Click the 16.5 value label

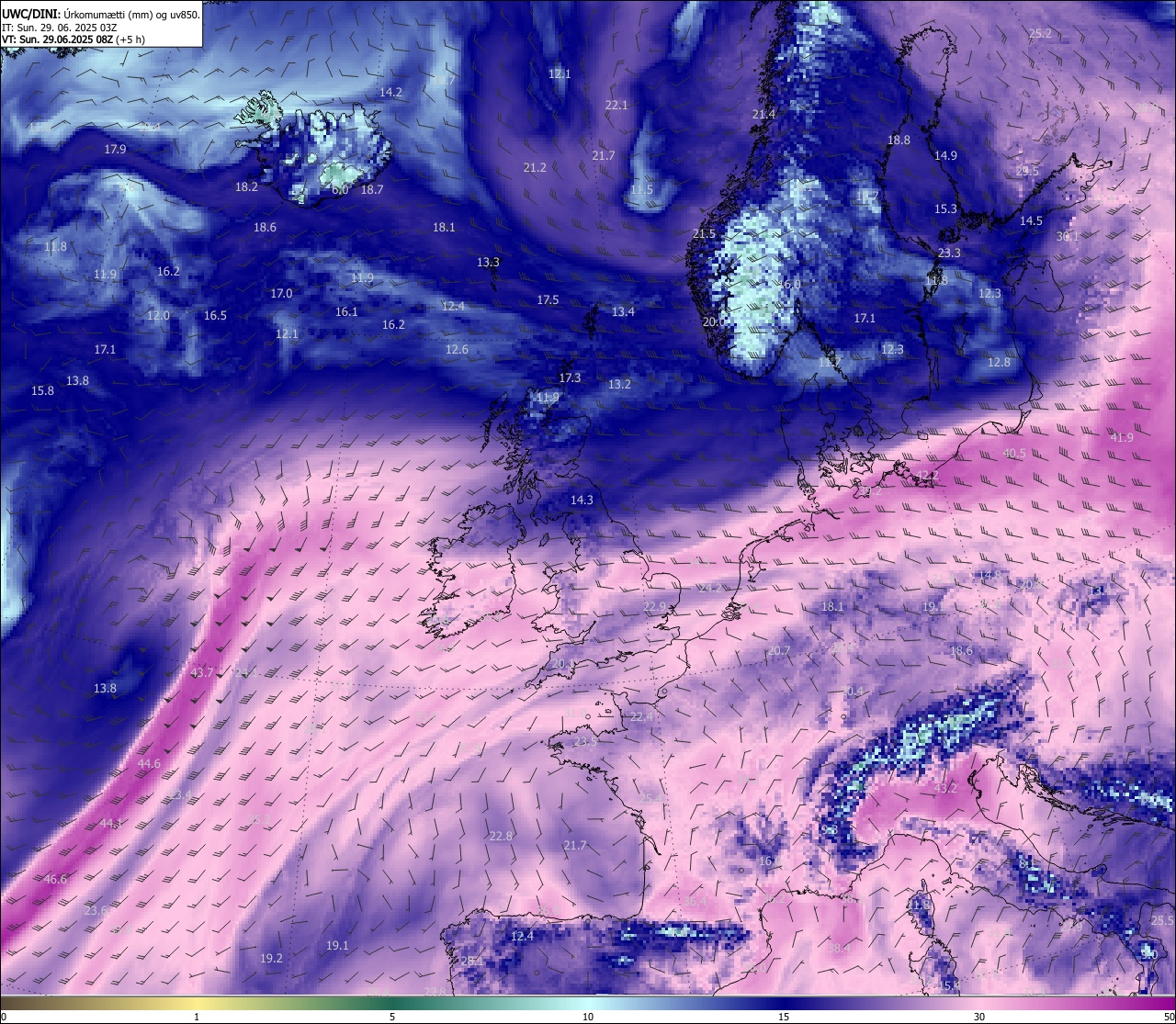point(215,316)
